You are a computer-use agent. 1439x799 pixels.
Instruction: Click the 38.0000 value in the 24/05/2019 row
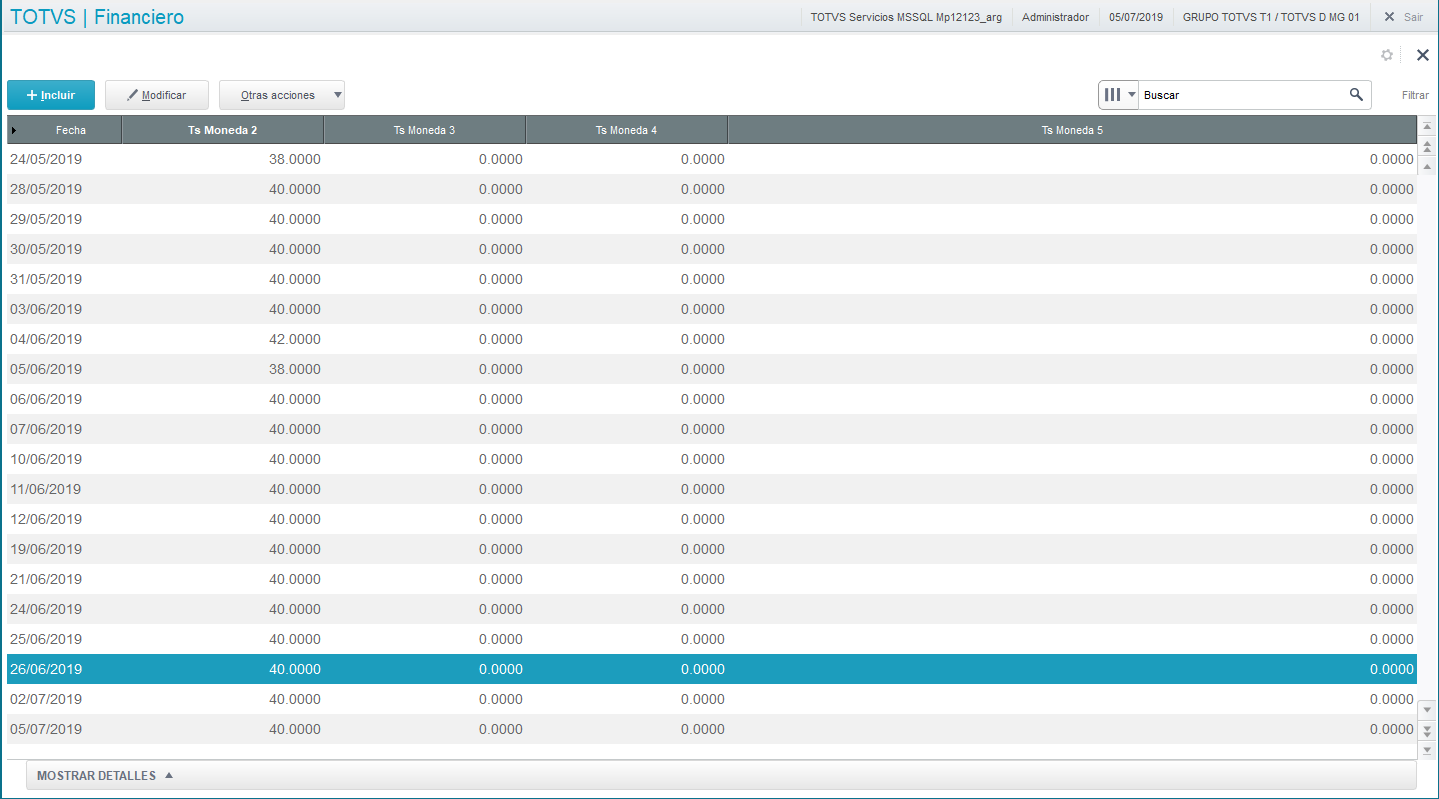tap(295, 159)
